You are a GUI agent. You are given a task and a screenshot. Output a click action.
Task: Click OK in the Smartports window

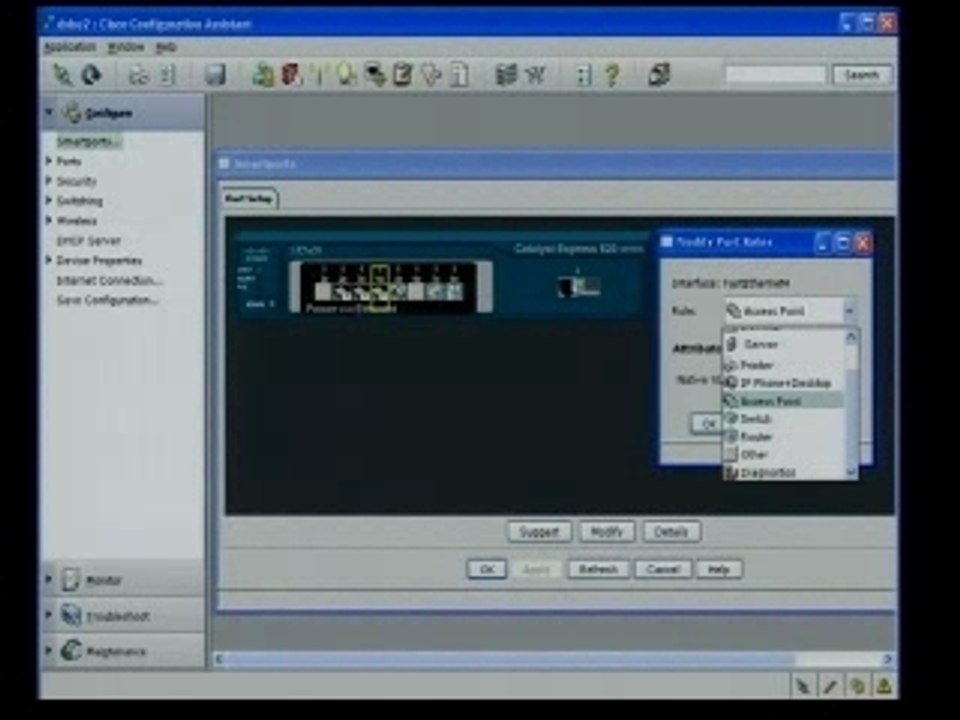tap(487, 569)
